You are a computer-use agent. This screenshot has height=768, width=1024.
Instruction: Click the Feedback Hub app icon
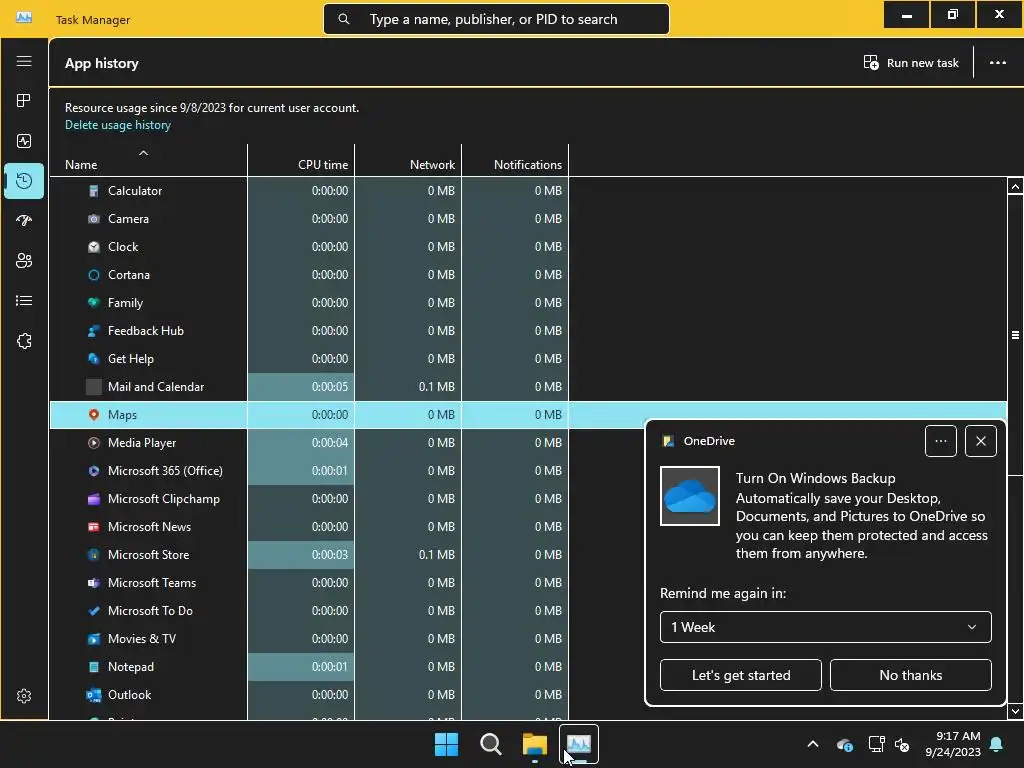coord(94,331)
